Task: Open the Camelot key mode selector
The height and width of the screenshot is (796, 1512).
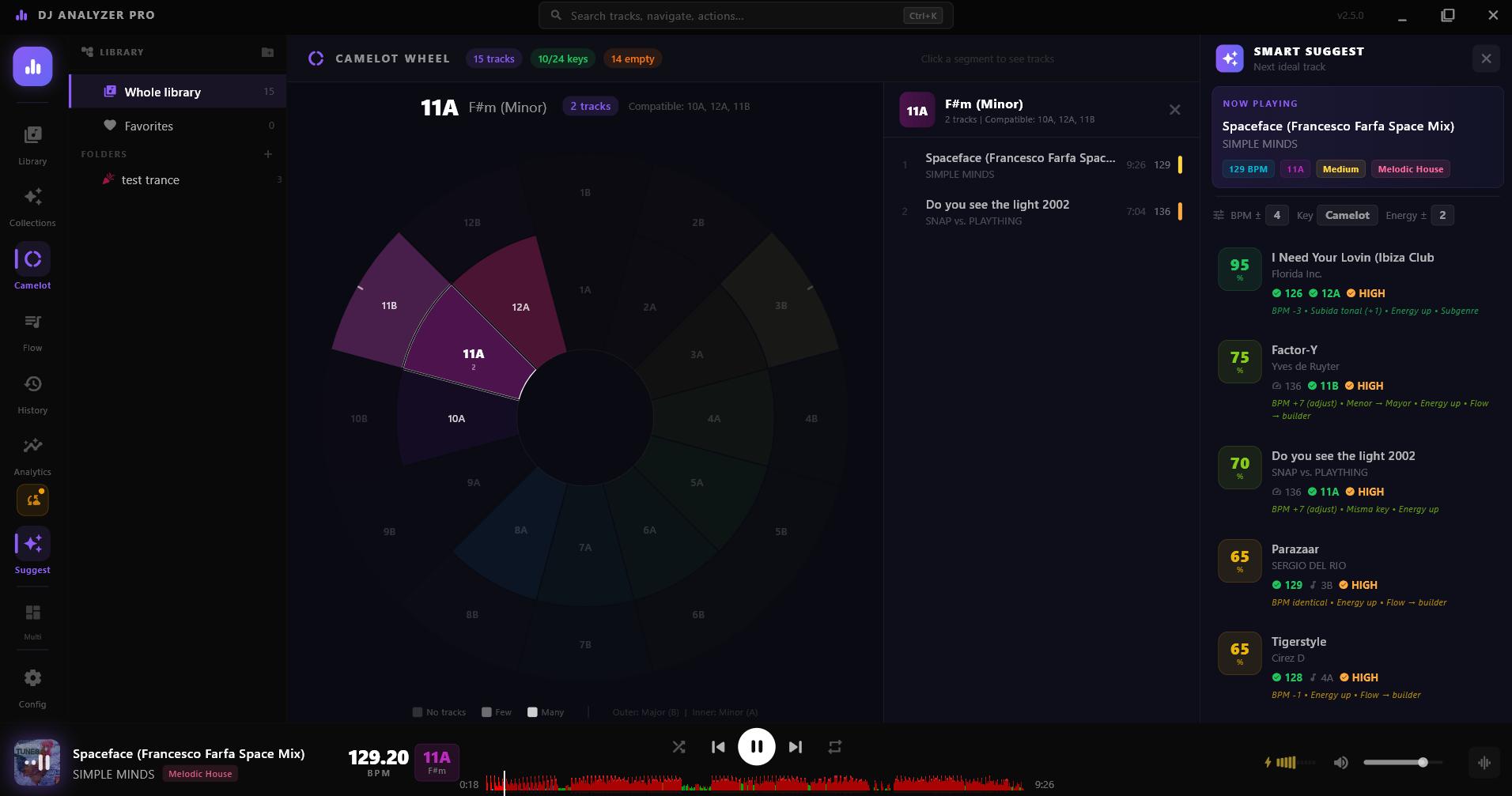Action: (1347, 215)
